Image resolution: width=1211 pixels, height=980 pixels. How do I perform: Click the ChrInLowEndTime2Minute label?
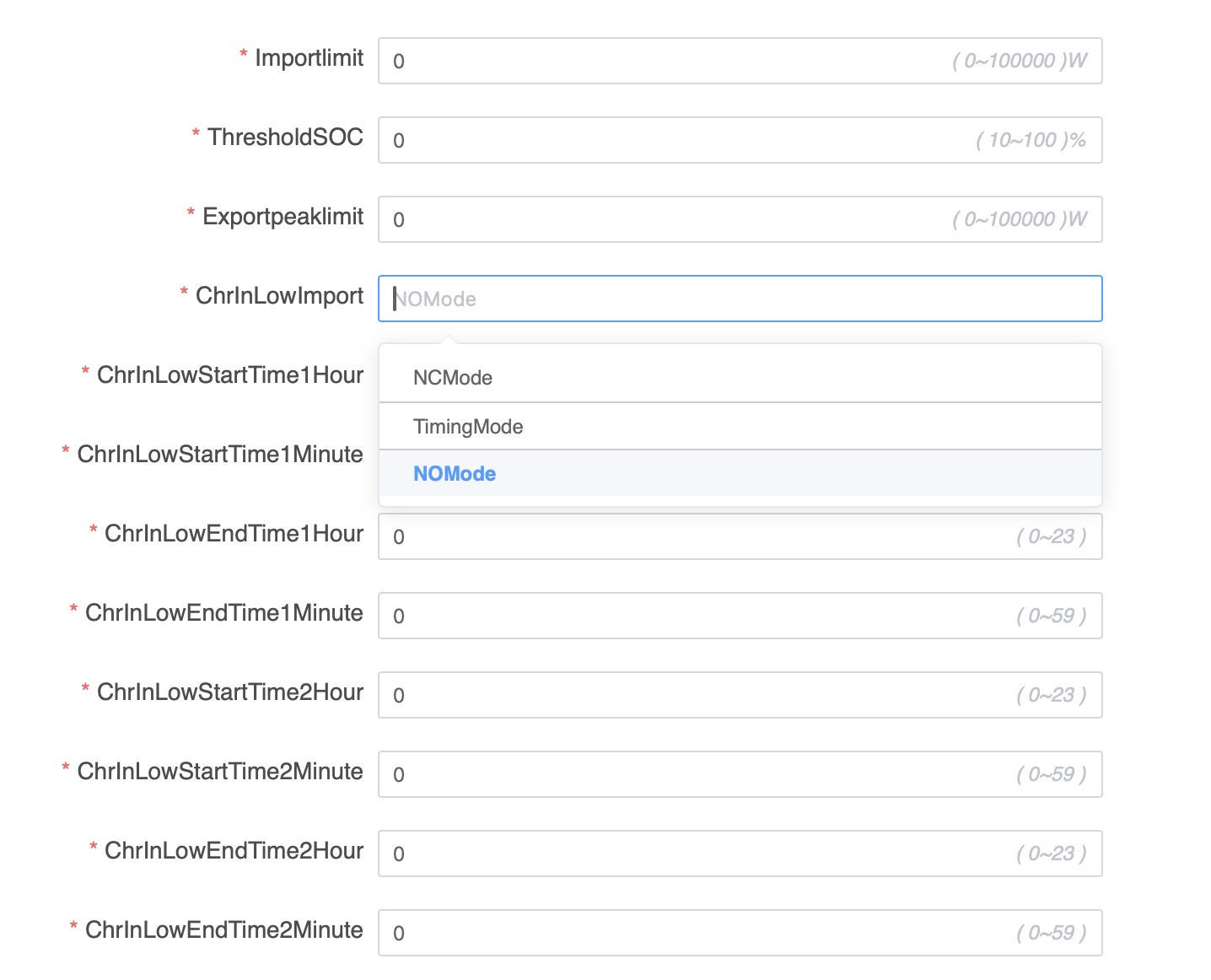pyautogui.click(x=223, y=929)
